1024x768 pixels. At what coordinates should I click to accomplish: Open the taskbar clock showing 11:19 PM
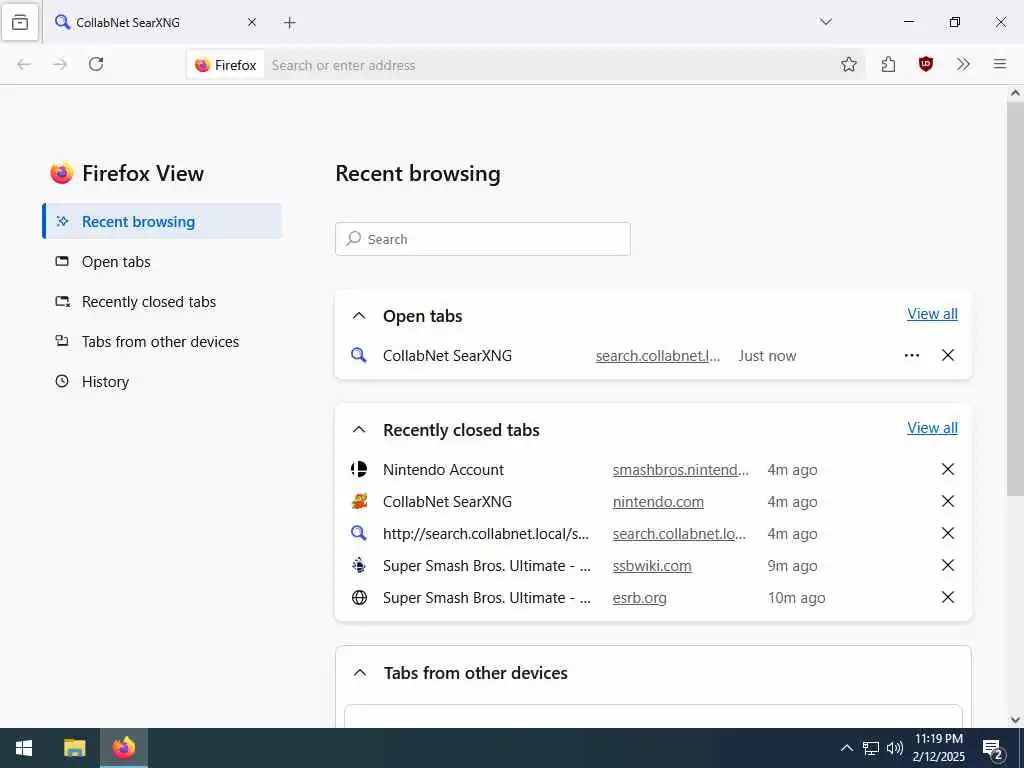click(938, 748)
